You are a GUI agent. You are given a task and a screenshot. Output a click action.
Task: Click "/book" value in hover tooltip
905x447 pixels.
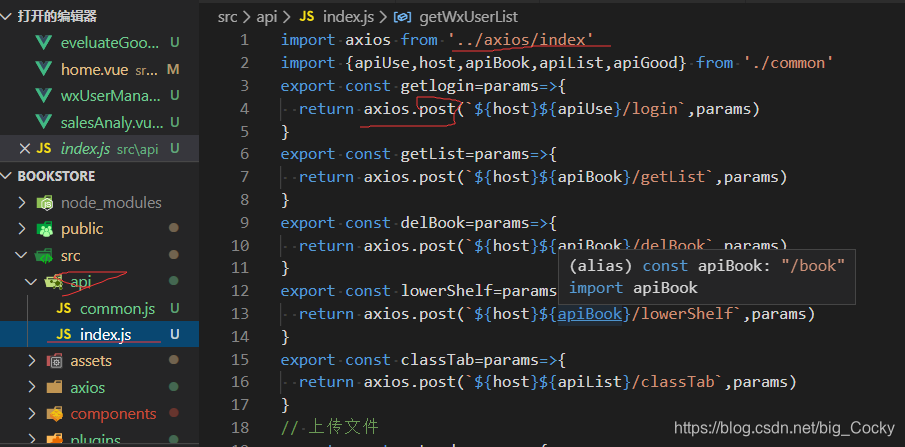813,266
